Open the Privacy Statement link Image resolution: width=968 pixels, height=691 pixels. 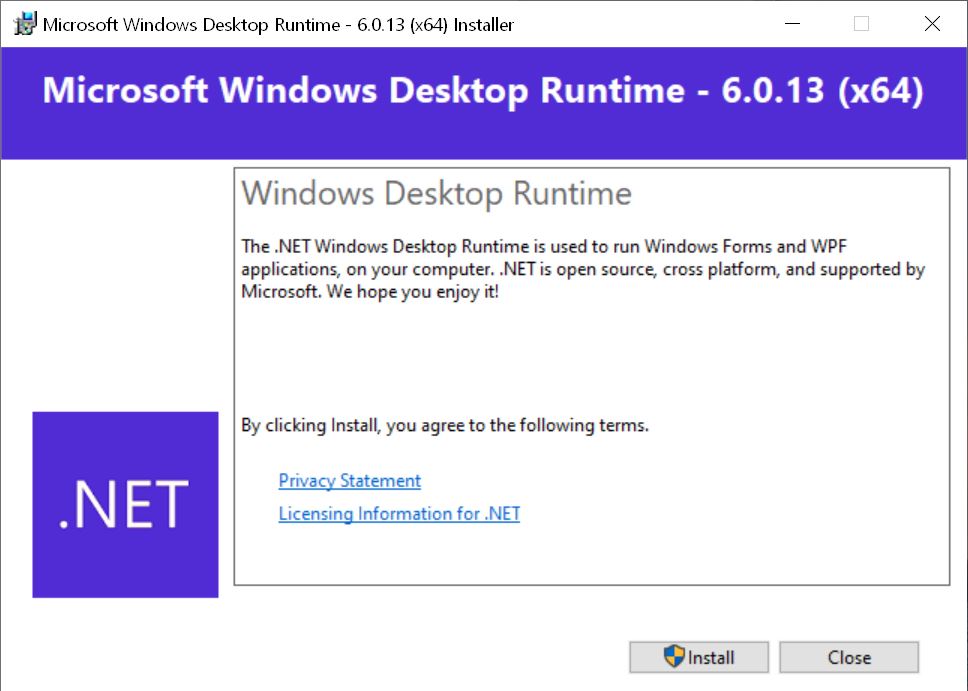[349, 481]
